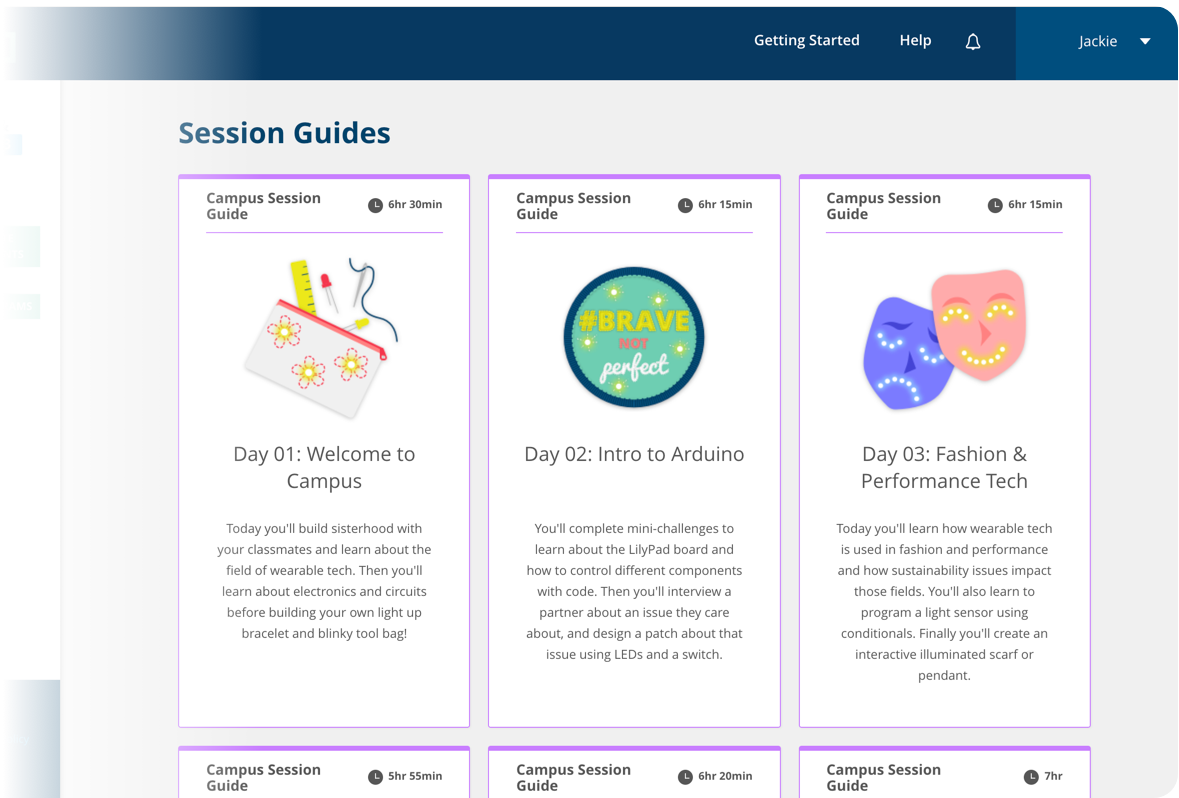1179x798 pixels.
Task: Open the Brave Not Perfect patch image
Action: pyautogui.click(x=634, y=337)
